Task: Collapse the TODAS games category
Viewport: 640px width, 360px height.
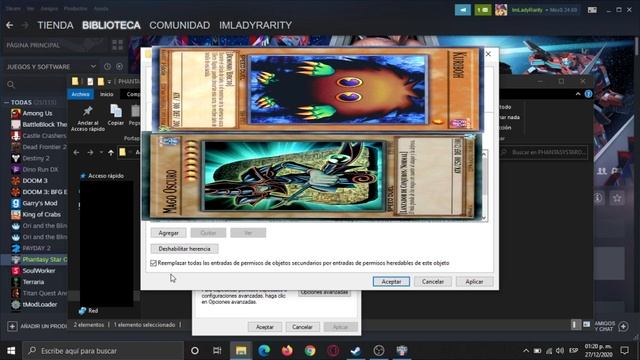Action: click(6, 102)
